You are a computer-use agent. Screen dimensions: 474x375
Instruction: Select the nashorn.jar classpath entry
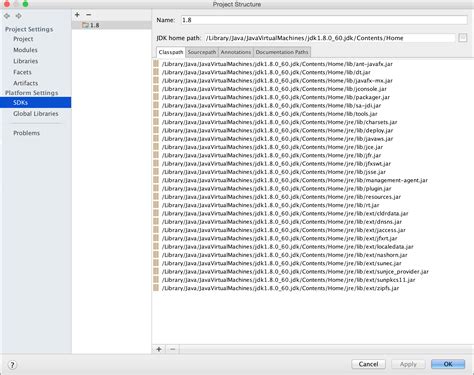click(x=285, y=255)
